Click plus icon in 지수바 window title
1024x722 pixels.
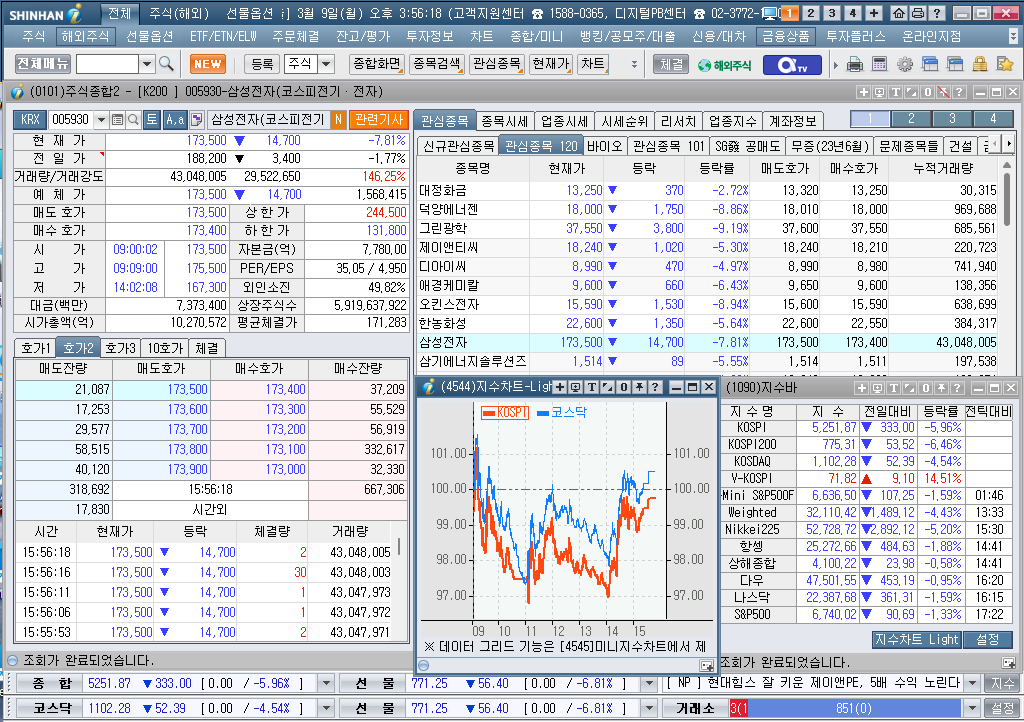click(861, 388)
